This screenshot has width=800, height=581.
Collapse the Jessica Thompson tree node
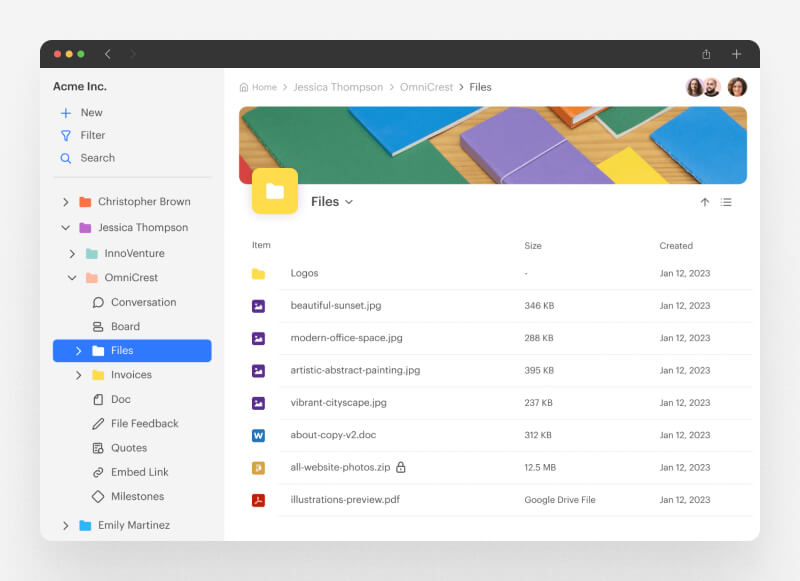click(x=65, y=228)
